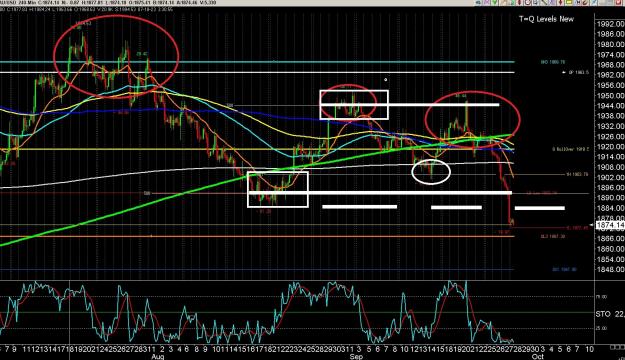This screenshot has height=360, width=625.
Task: Click the 1980.00 price axis label
Action: coord(610,44)
